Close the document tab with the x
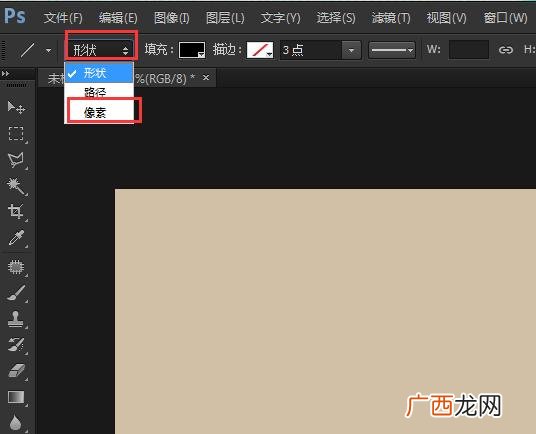This screenshot has width=536, height=434. pos(206,78)
